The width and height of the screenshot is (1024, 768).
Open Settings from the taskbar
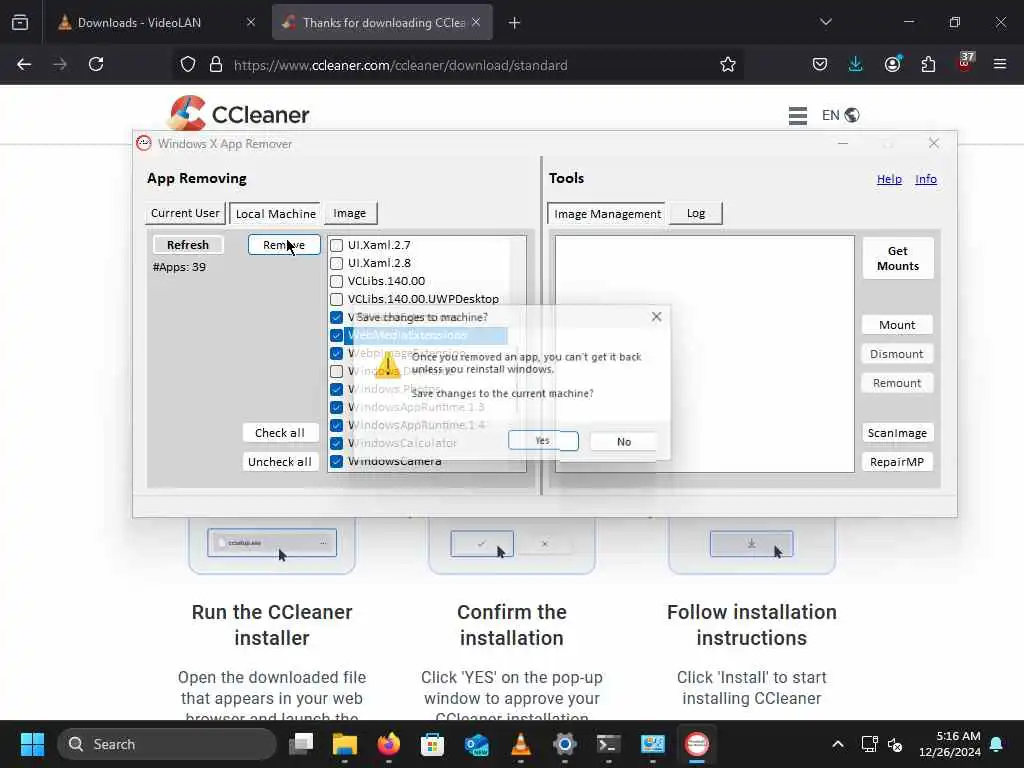[565, 744]
